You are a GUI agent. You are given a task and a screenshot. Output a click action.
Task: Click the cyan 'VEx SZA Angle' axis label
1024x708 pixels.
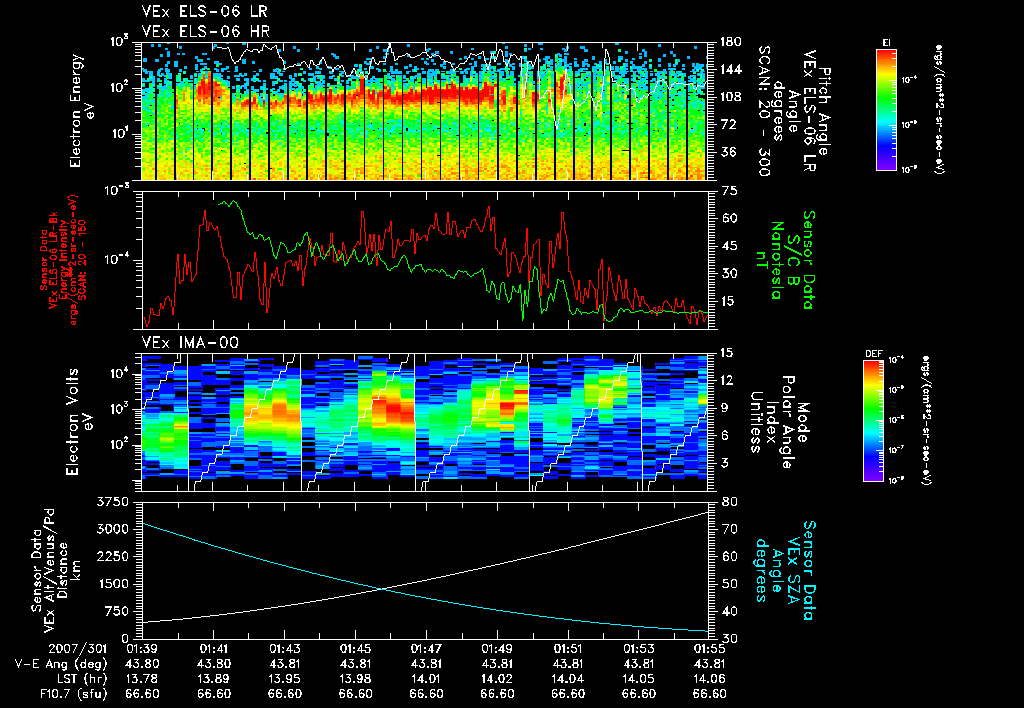pos(784,570)
